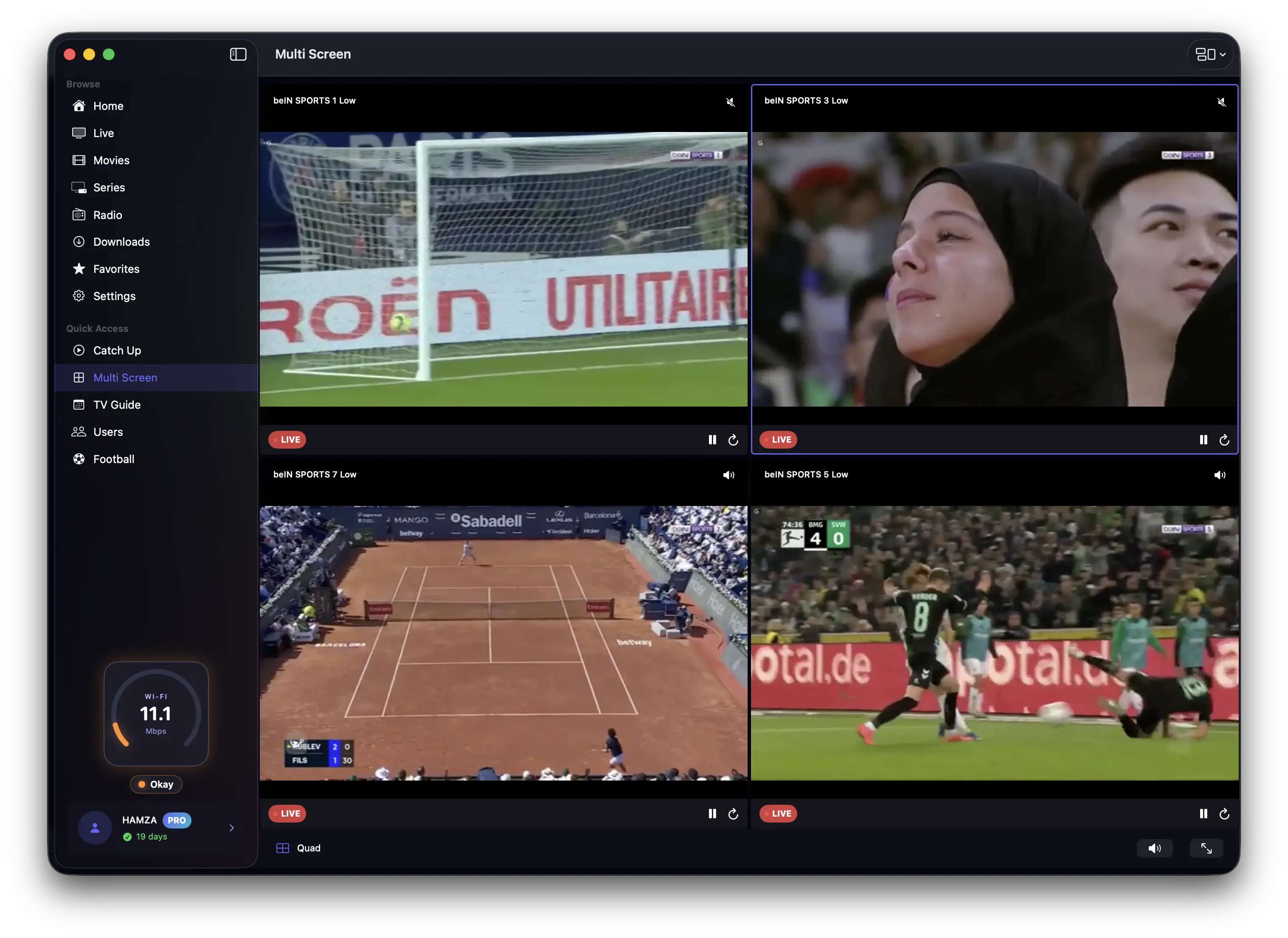Click the green window zoom button
Screen dimensions: 1288x938
click(x=109, y=54)
